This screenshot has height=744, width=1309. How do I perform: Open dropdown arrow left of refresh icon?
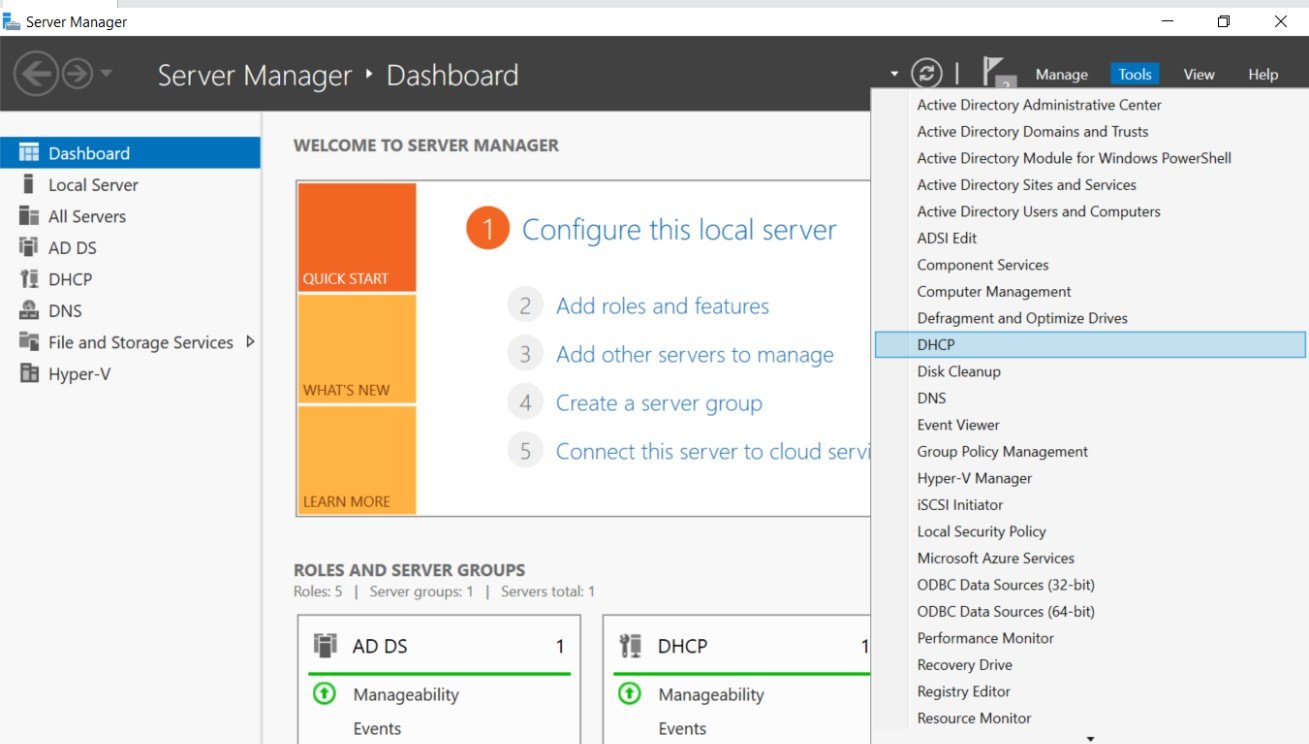point(894,74)
